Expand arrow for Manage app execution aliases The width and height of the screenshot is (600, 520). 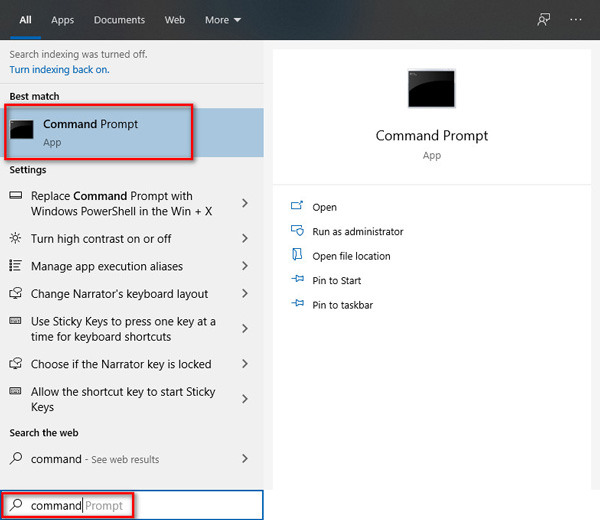[x=245, y=267]
